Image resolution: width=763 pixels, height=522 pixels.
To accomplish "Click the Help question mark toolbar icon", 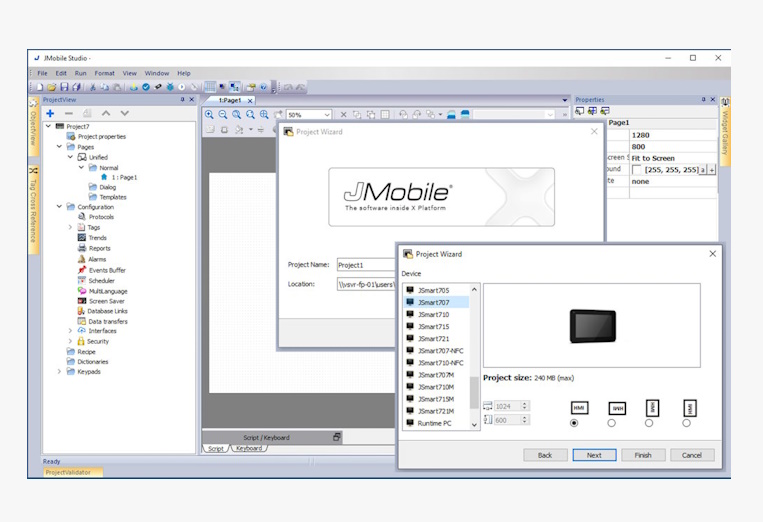I will pyautogui.click(x=263, y=87).
